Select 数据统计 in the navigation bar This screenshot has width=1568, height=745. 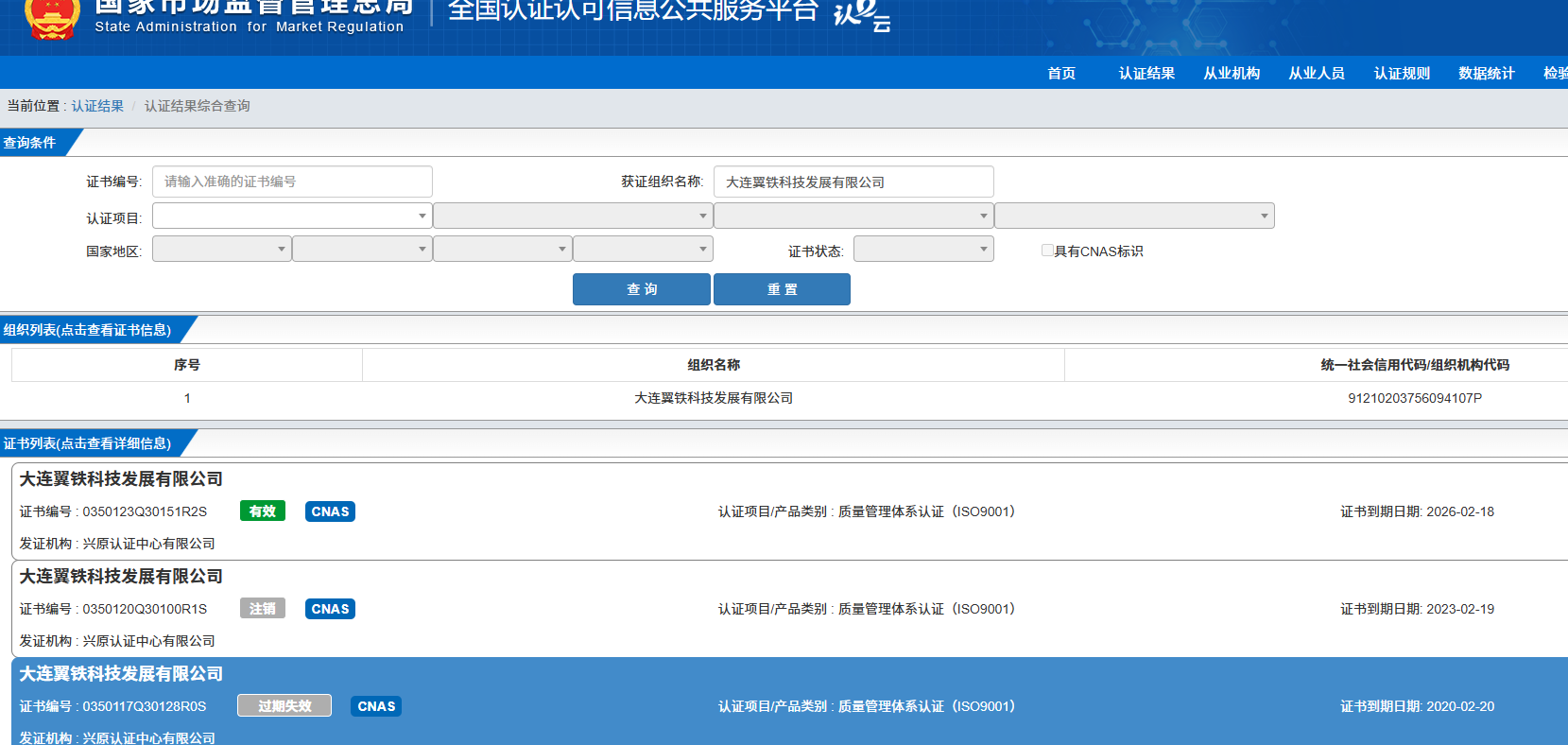pos(1486,74)
